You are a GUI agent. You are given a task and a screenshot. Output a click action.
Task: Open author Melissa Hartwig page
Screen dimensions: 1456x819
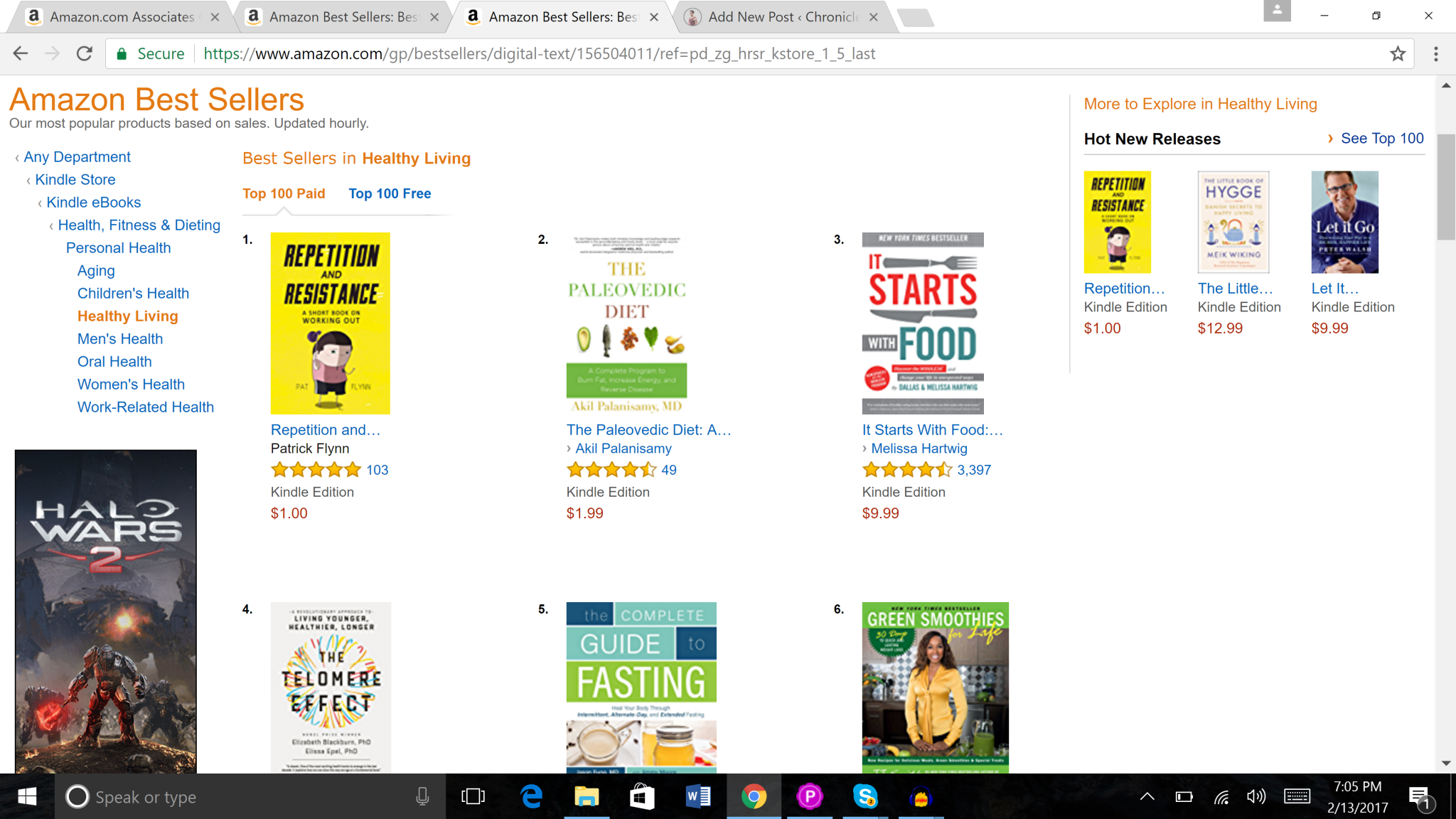[x=919, y=449]
